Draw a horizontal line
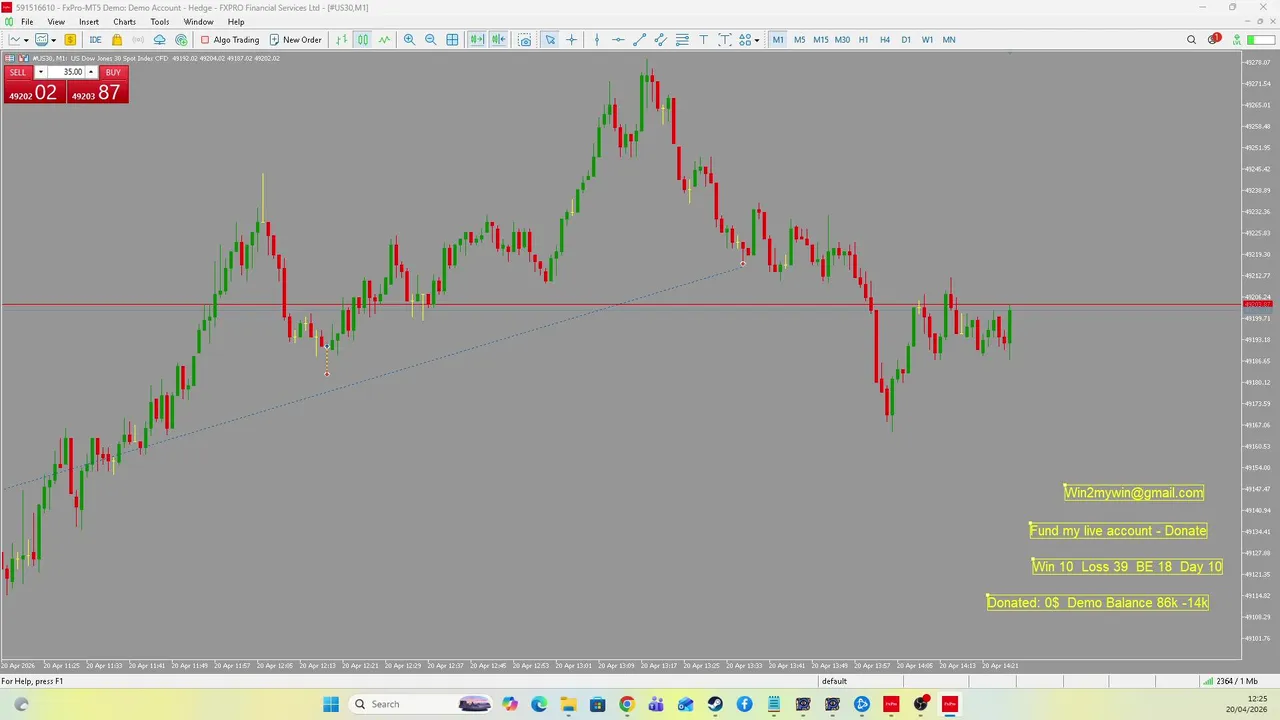The image size is (1280, 720). [x=618, y=40]
